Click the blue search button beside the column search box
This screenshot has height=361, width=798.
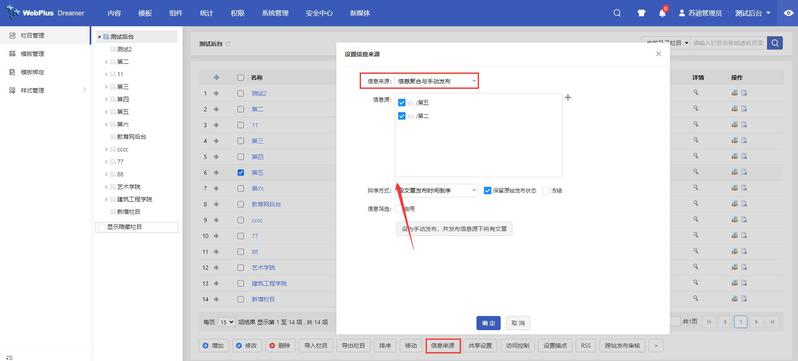coord(775,43)
